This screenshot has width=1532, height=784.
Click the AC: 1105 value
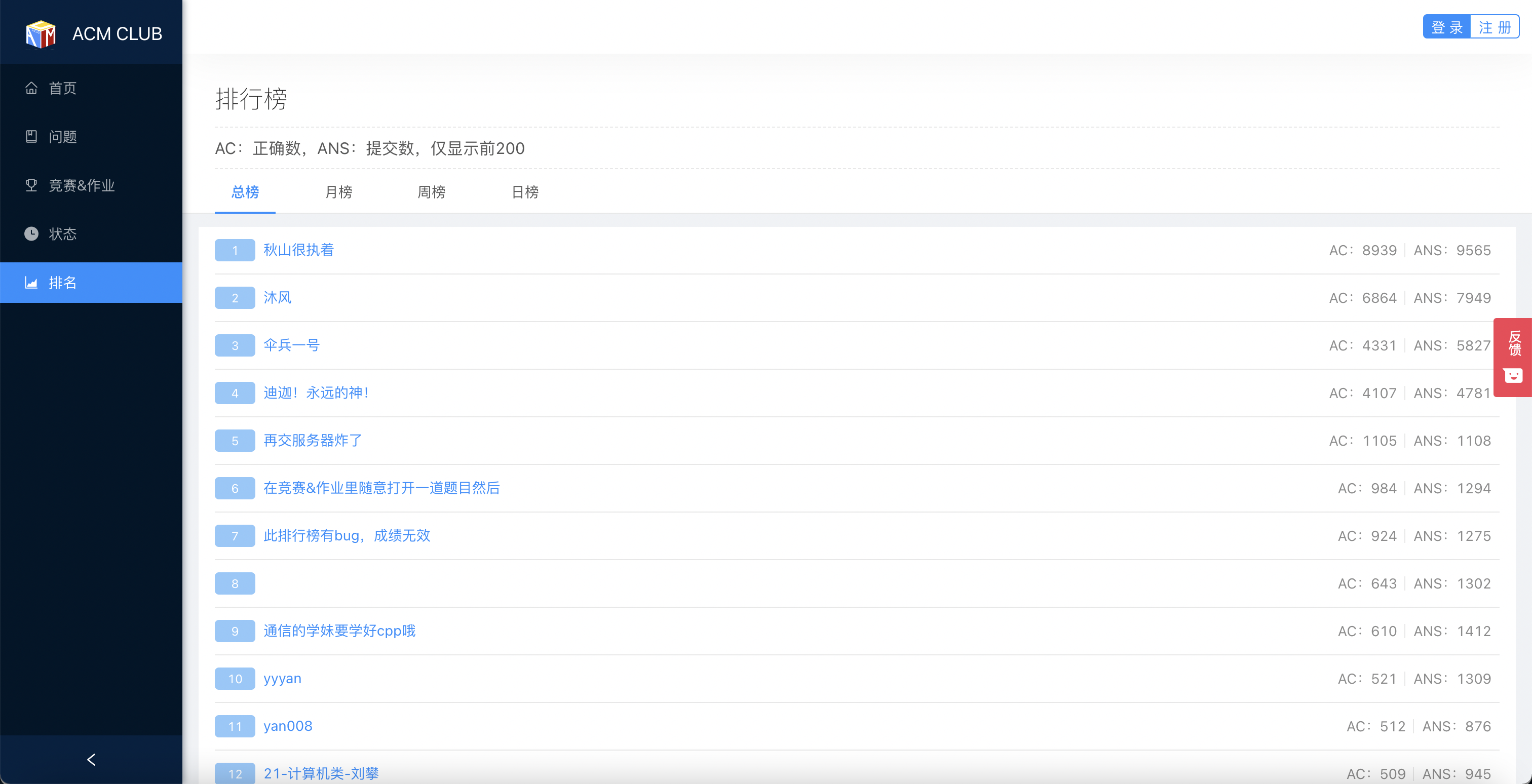[1362, 441]
